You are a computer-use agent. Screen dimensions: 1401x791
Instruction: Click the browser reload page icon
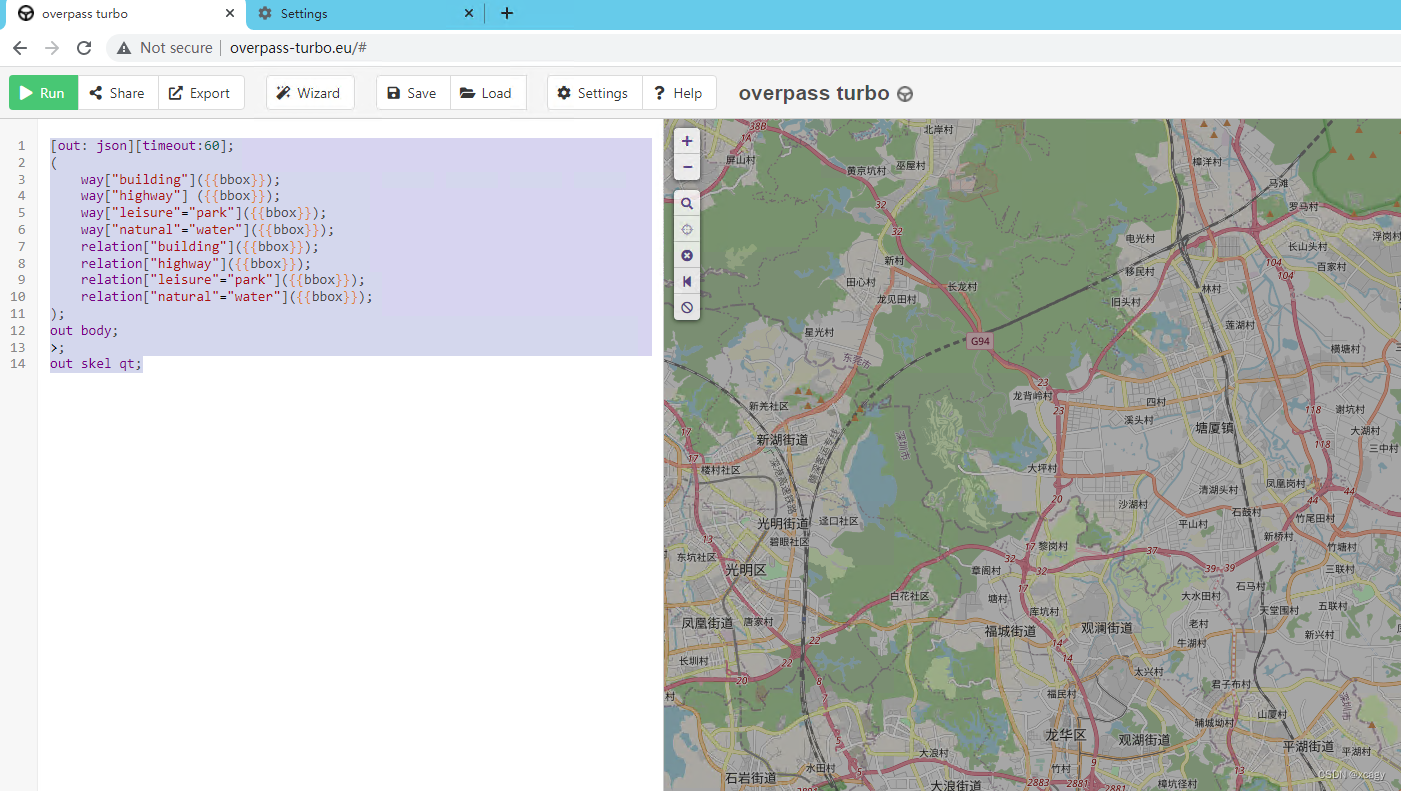point(84,47)
